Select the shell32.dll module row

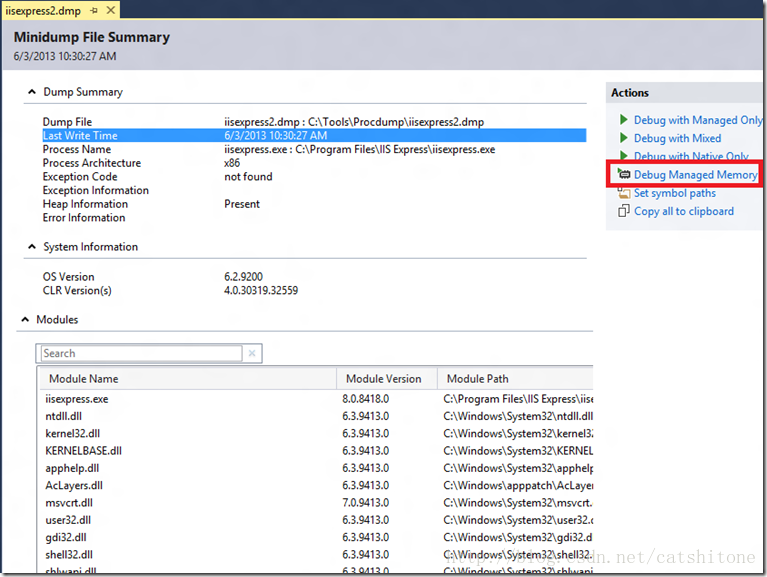(x=316, y=555)
